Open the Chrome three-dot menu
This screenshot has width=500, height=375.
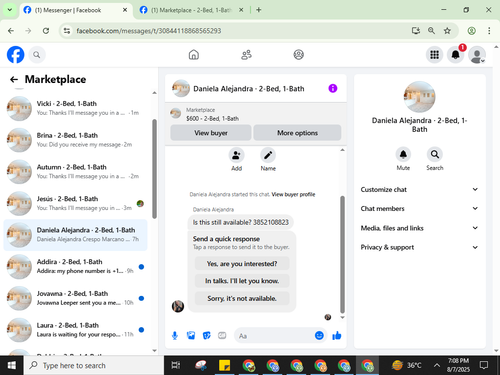(489, 31)
